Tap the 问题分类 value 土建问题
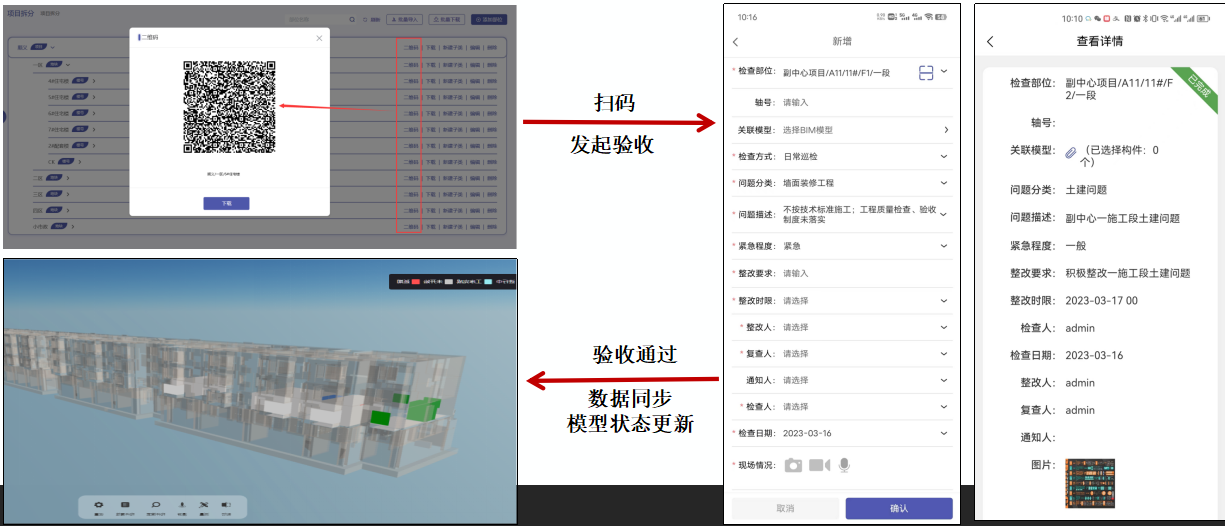The height and width of the screenshot is (526, 1225). [x=1086, y=190]
